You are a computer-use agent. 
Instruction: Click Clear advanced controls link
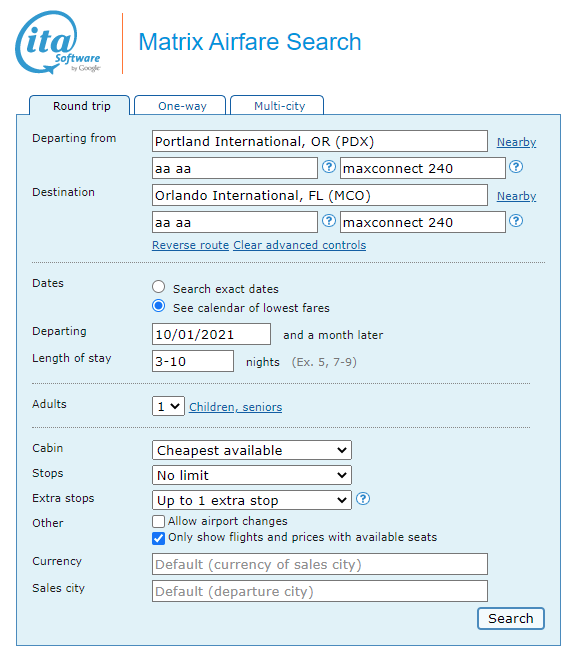point(300,245)
